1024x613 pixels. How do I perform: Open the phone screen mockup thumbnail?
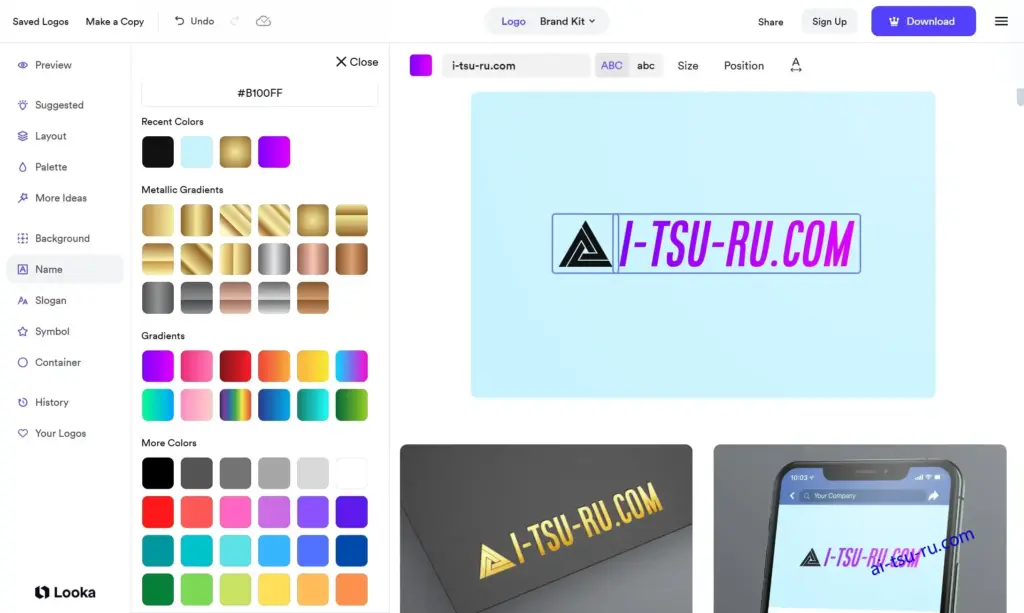pyautogui.click(x=859, y=529)
